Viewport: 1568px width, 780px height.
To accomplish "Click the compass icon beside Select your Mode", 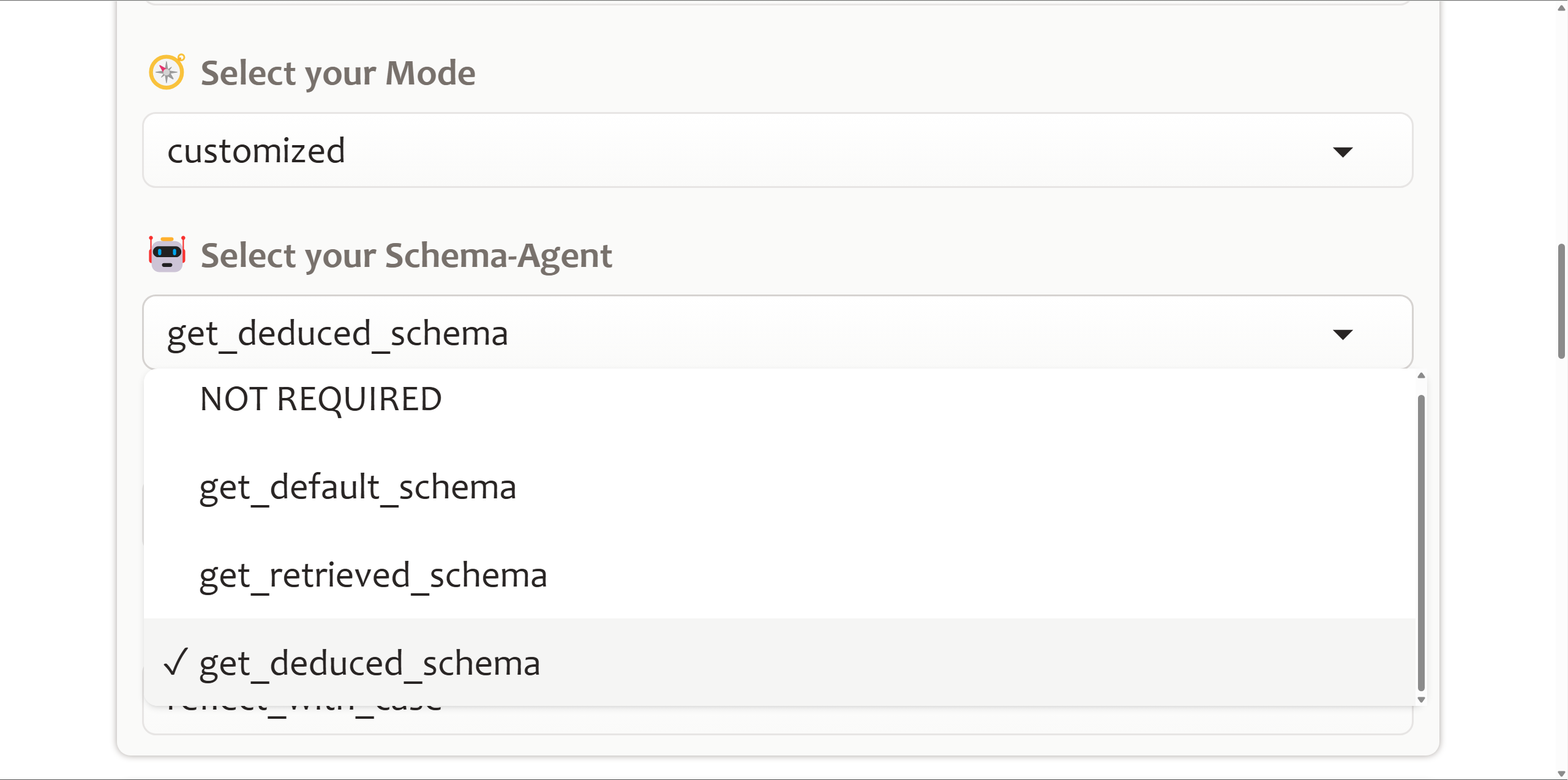I will click(167, 72).
